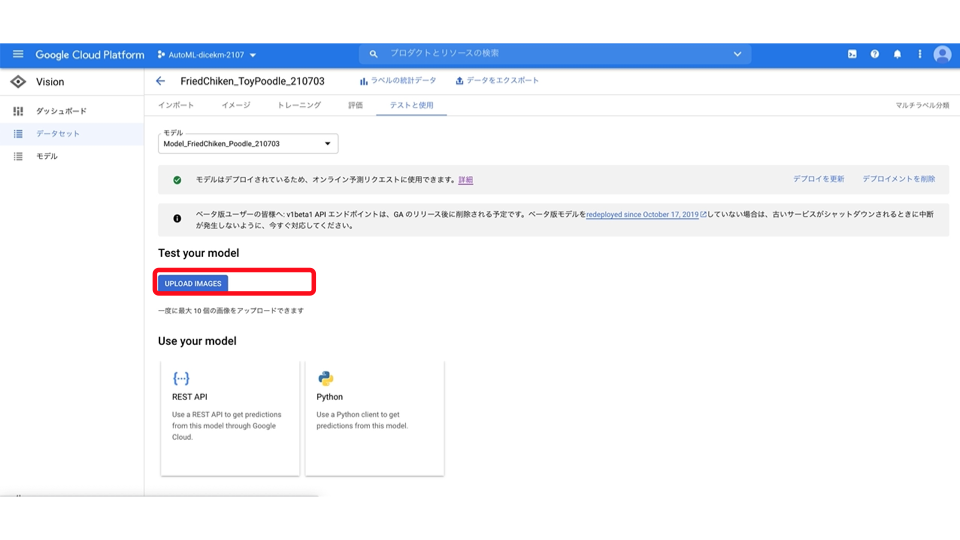
Task: Open the AutoML-dicekm-2107 project selector
Action: [207, 54]
